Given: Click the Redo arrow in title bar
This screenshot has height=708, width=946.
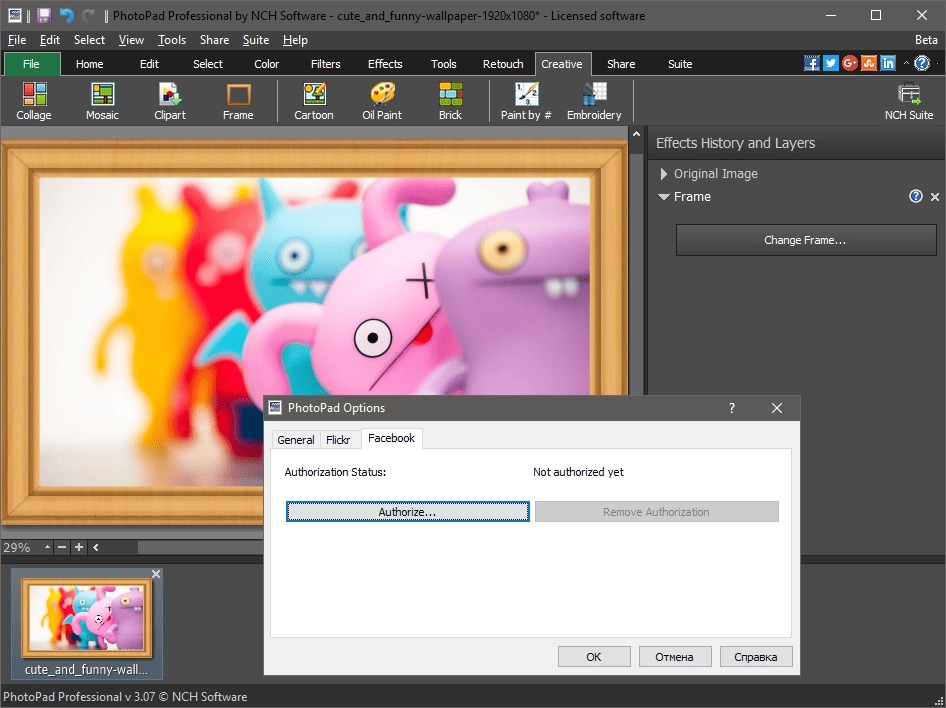Looking at the screenshot, I should pos(89,16).
